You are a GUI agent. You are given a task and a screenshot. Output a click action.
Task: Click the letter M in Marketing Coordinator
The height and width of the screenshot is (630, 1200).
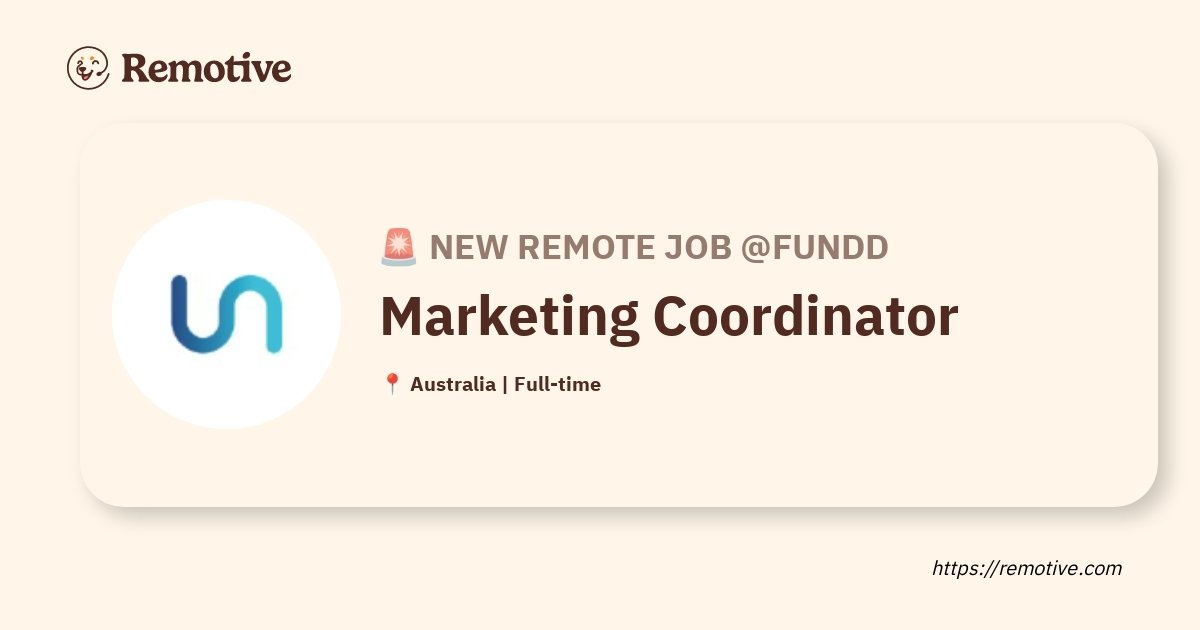click(x=404, y=316)
